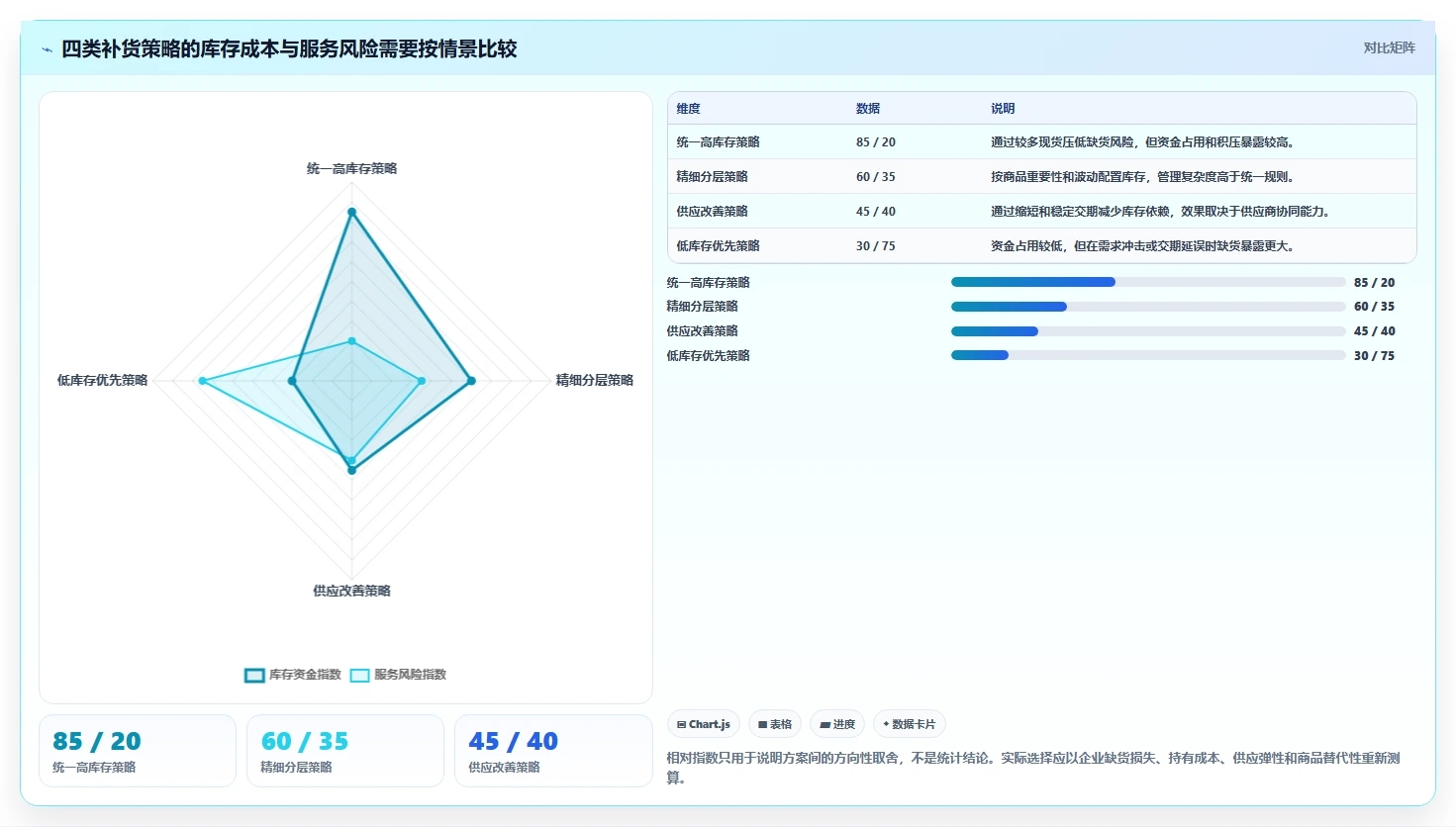Click table value 85 / 20
This screenshot has height=827, width=1456.
pyautogui.click(x=876, y=142)
